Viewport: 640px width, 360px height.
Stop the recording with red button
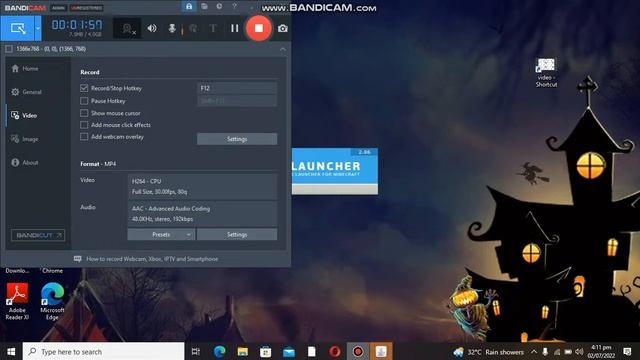(x=258, y=28)
